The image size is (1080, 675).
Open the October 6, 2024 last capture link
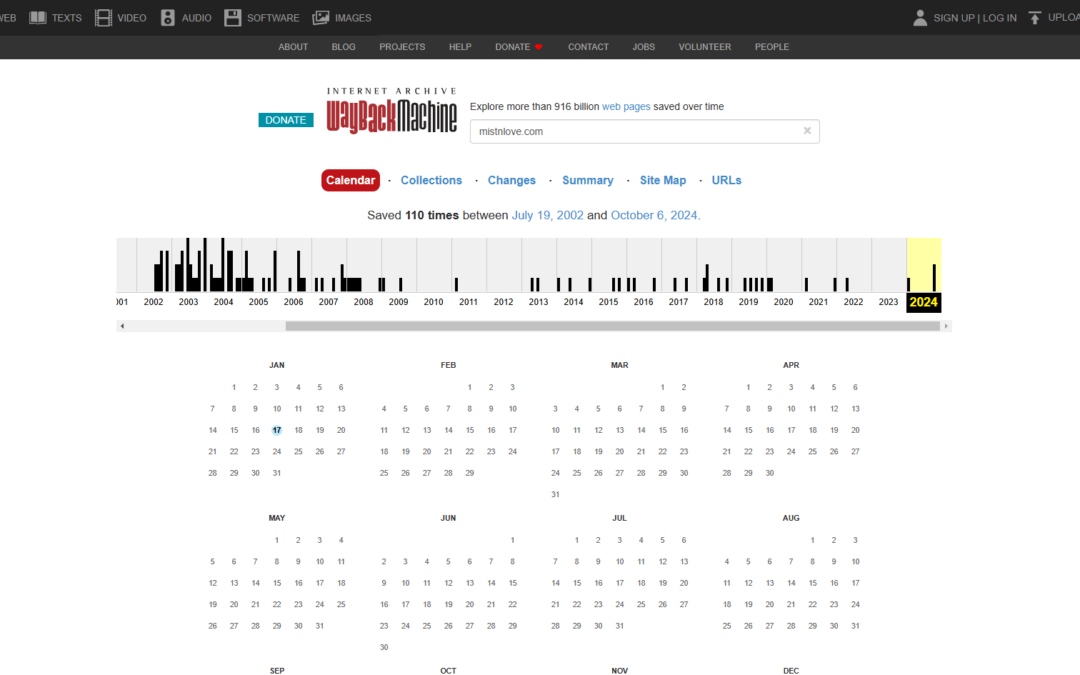654,215
